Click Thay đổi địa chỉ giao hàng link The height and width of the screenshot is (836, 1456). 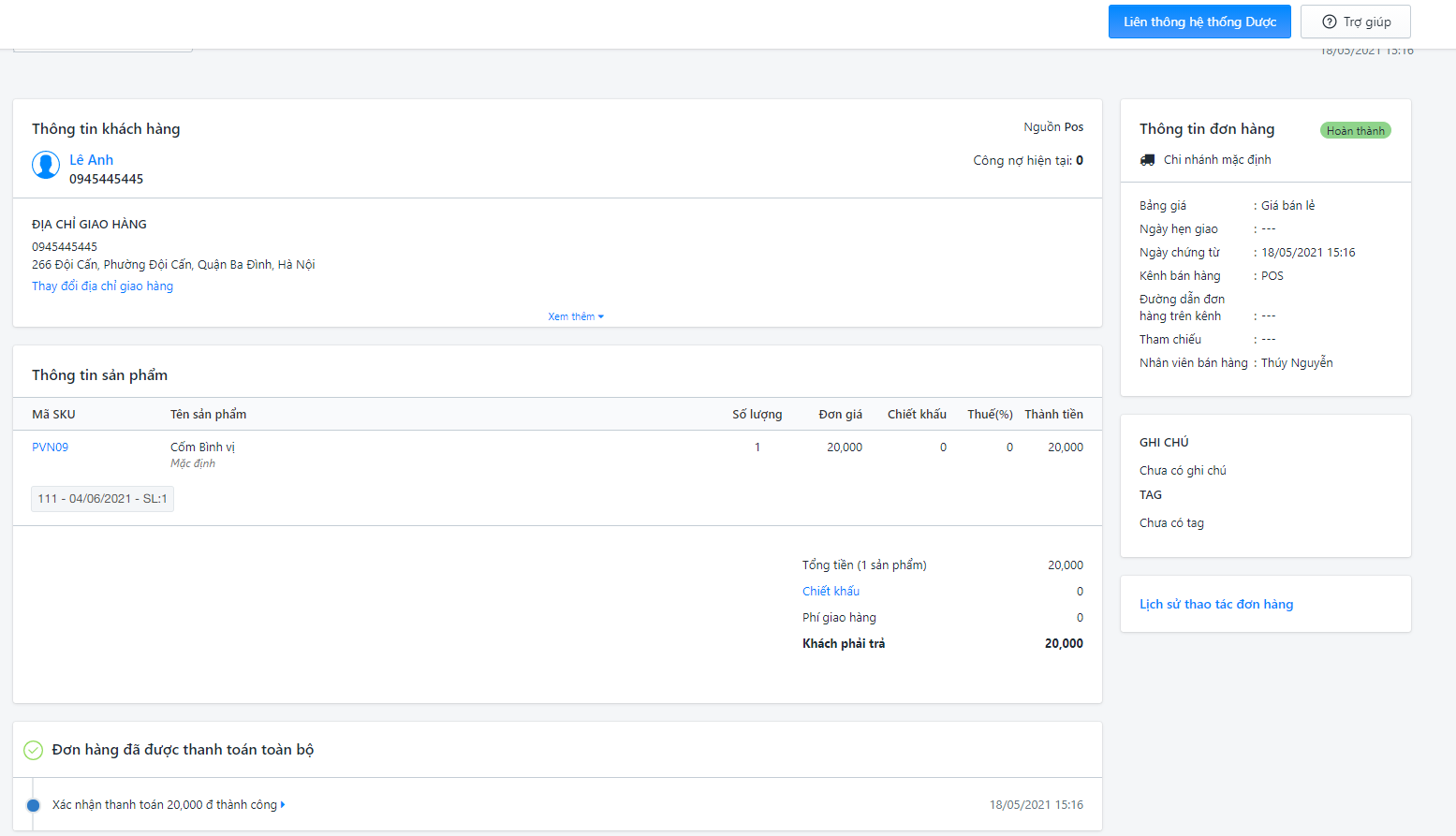pos(102,286)
